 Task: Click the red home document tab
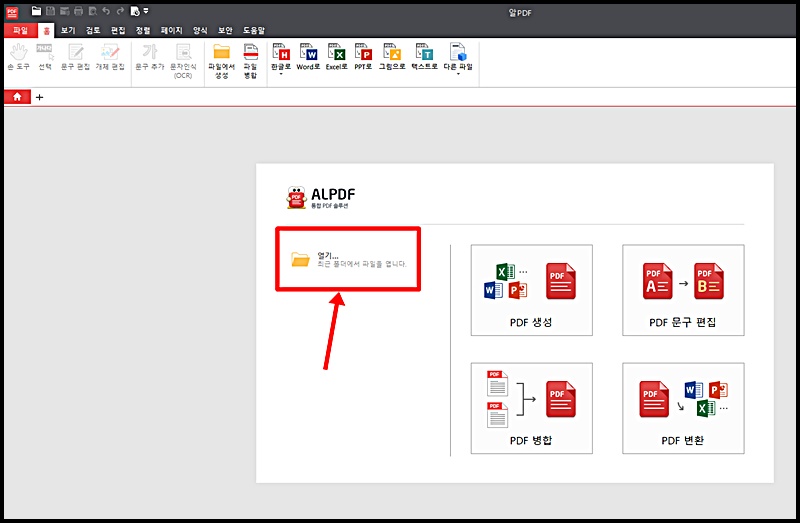coord(17,96)
